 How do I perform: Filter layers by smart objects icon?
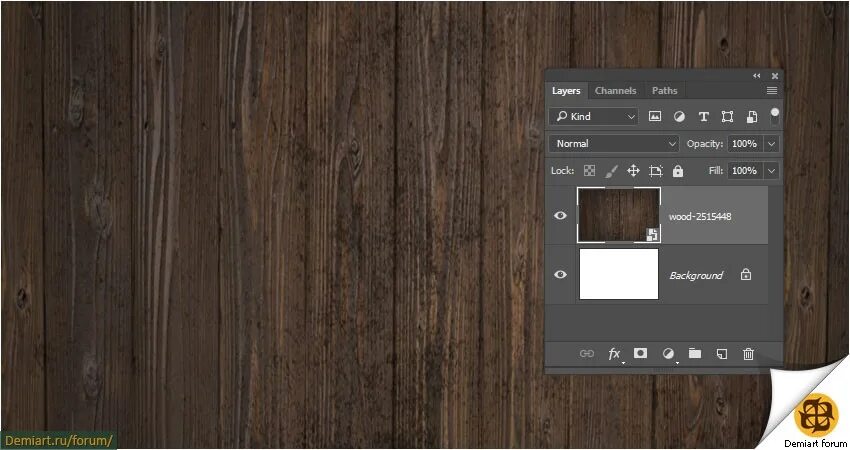tap(752, 117)
